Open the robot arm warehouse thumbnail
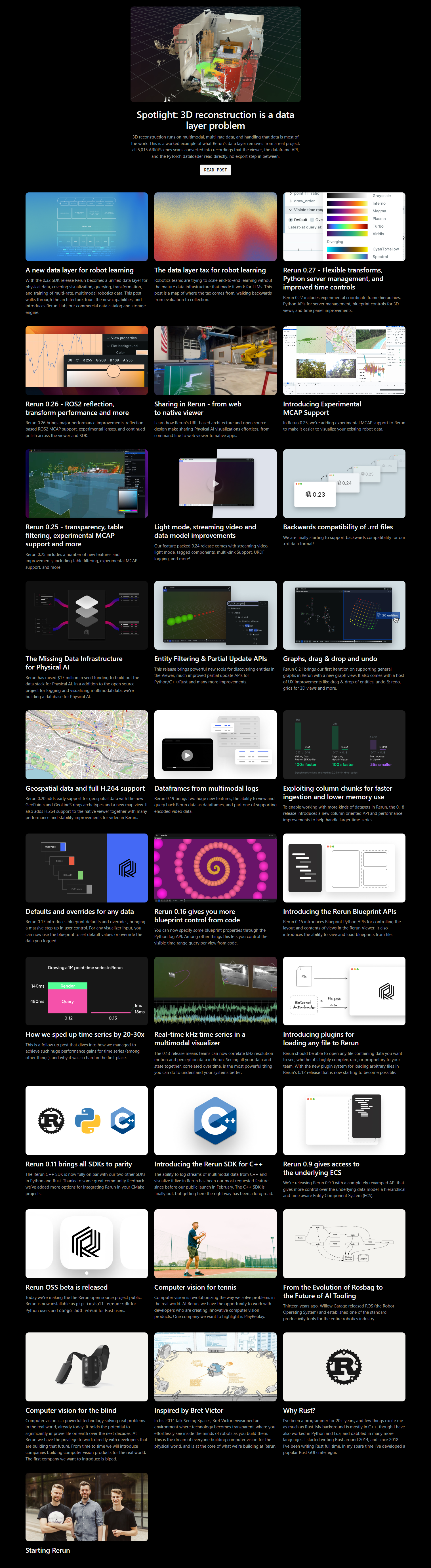Image resolution: width=431 pixels, height=1568 pixels. click(216, 360)
